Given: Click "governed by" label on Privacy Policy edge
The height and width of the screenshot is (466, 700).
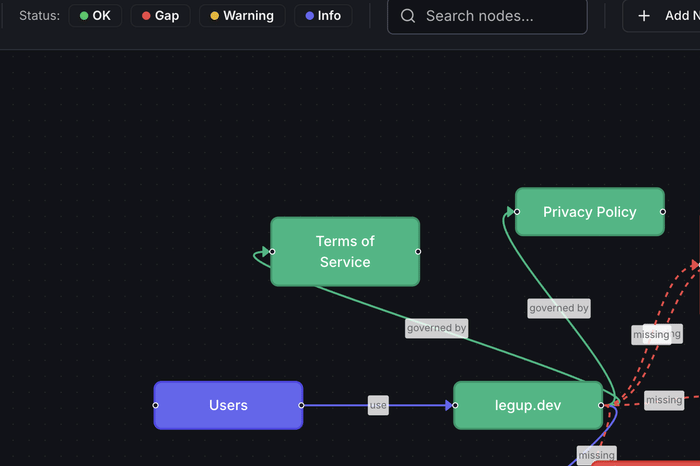Looking at the screenshot, I should tap(559, 308).
